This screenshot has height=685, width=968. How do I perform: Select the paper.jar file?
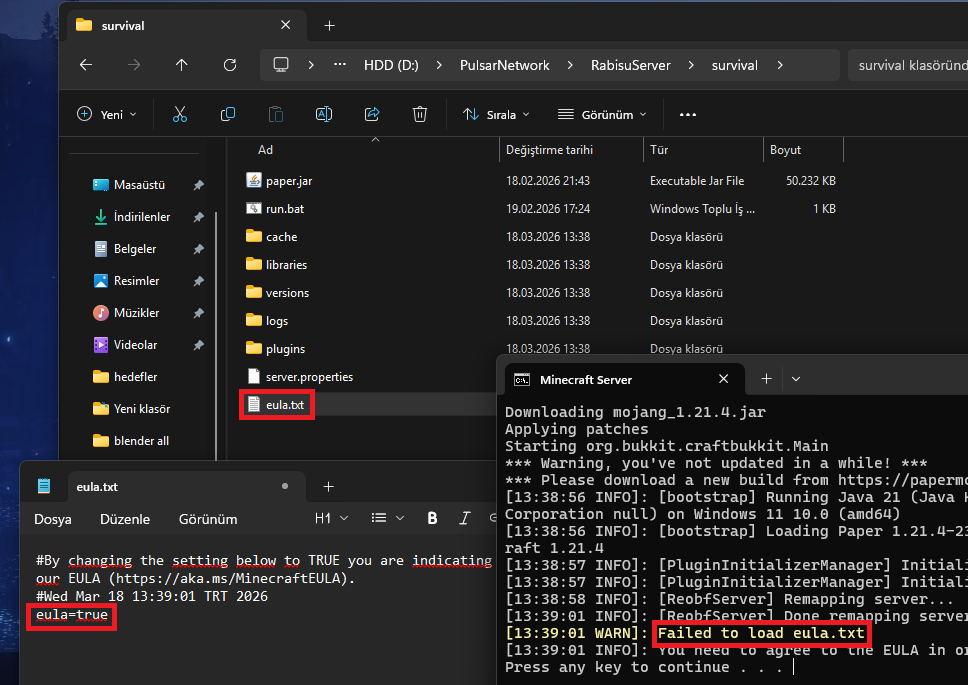[x=289, y=181]
